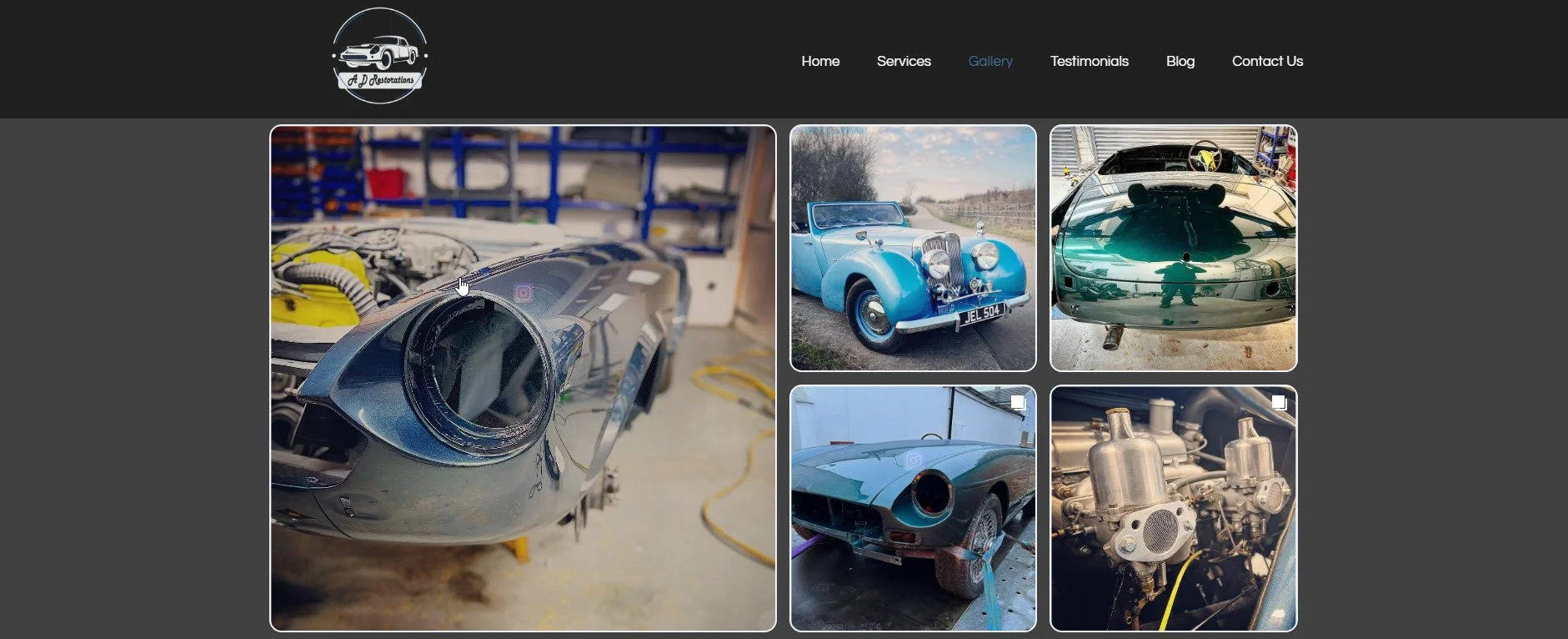Image resolution: width=1568 pixels, height=639 pixels.
Task: Select the Gallery nav item
Action: point(990,61)
